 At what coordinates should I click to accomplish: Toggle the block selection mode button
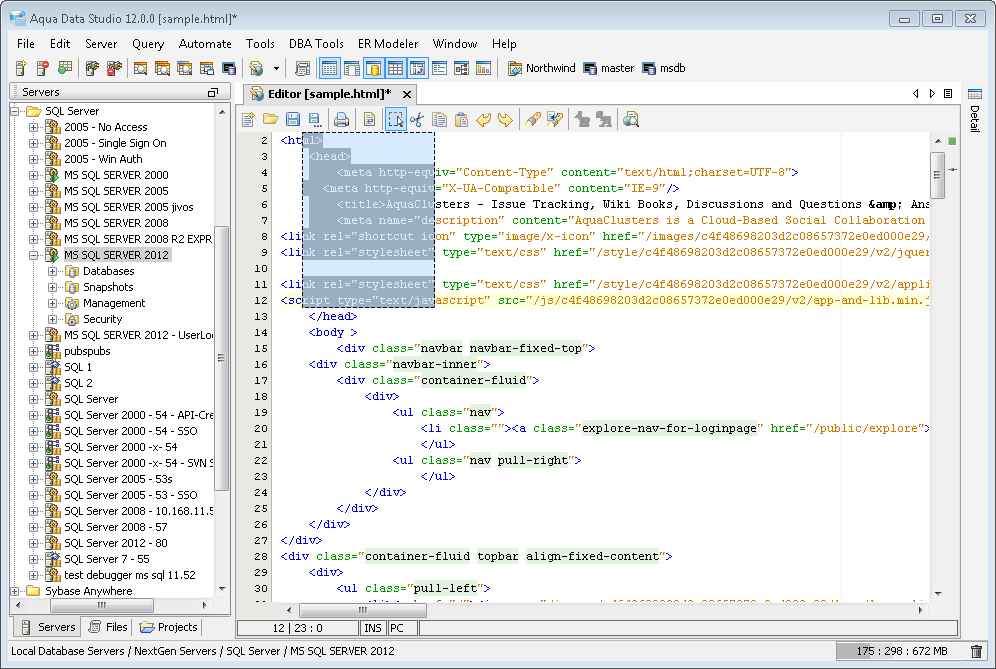point(396,120)
